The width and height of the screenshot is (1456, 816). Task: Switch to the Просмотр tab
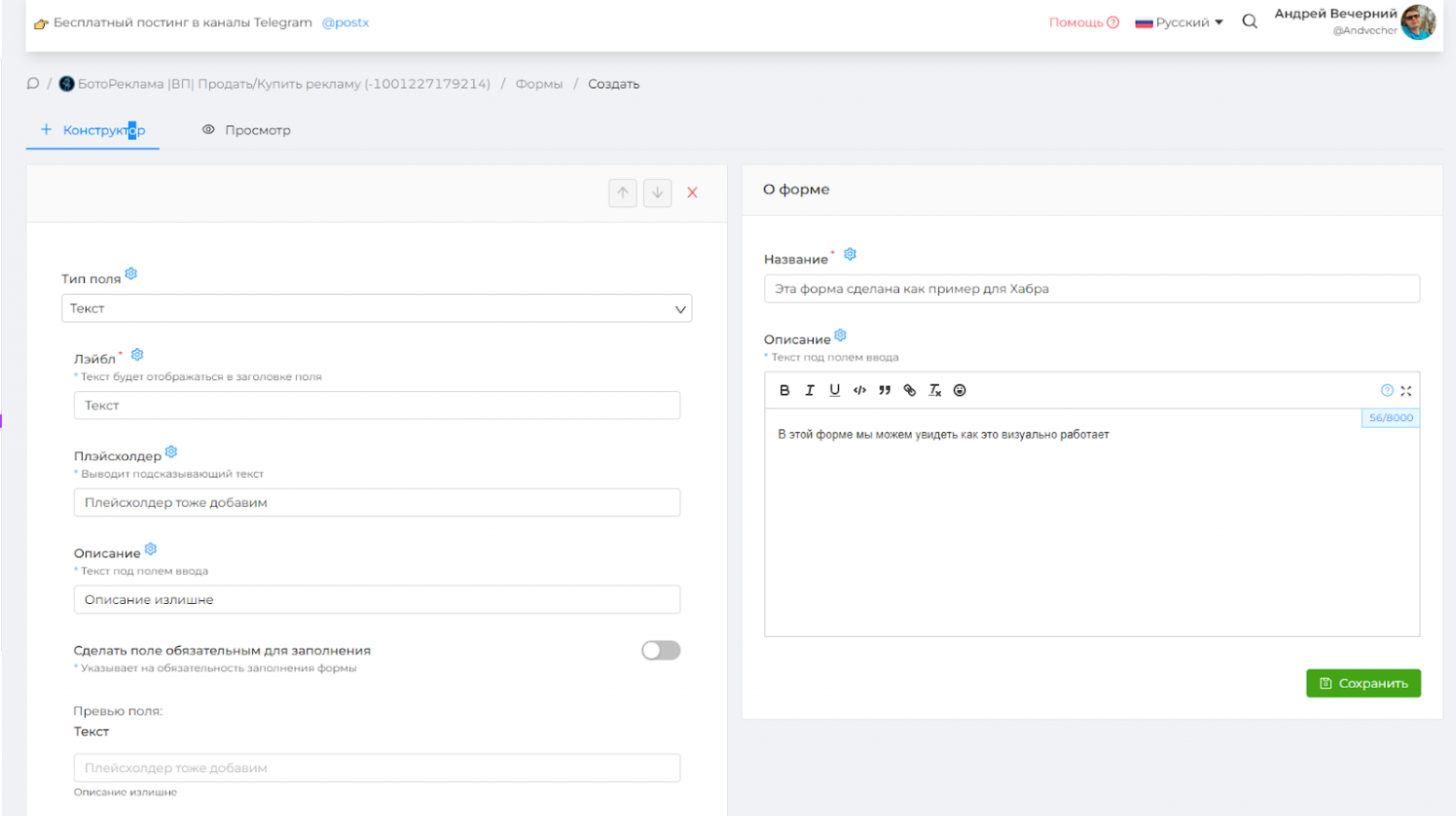click(247, 130)
